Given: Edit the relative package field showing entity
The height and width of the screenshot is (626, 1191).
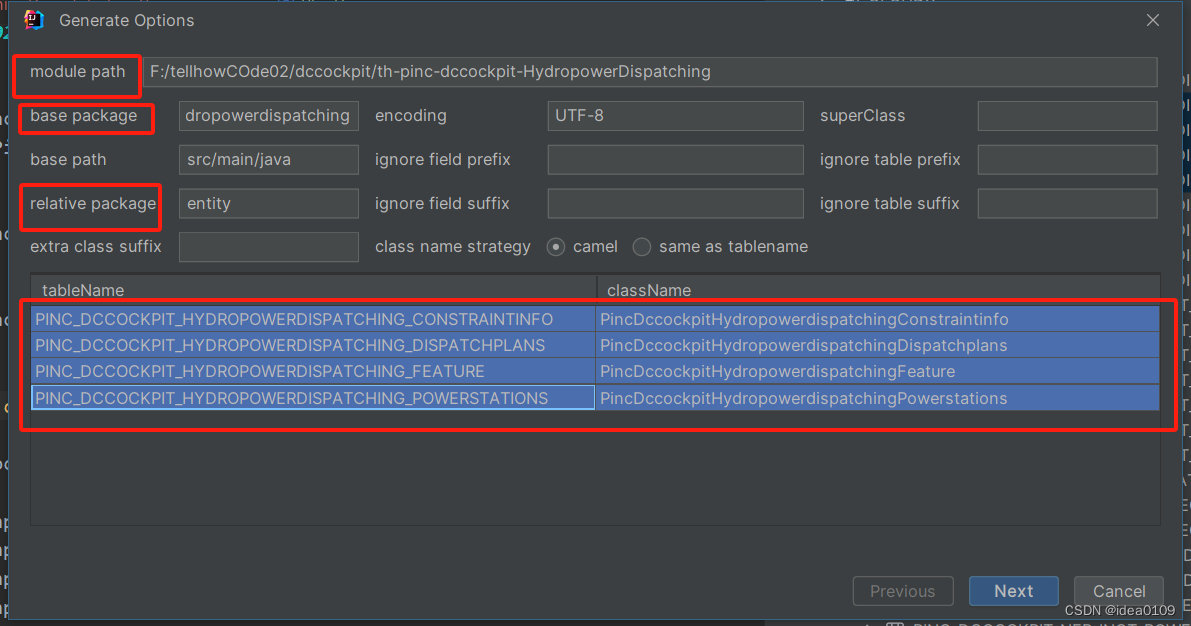Looking at the screenshot, I should tap(268, 203).
